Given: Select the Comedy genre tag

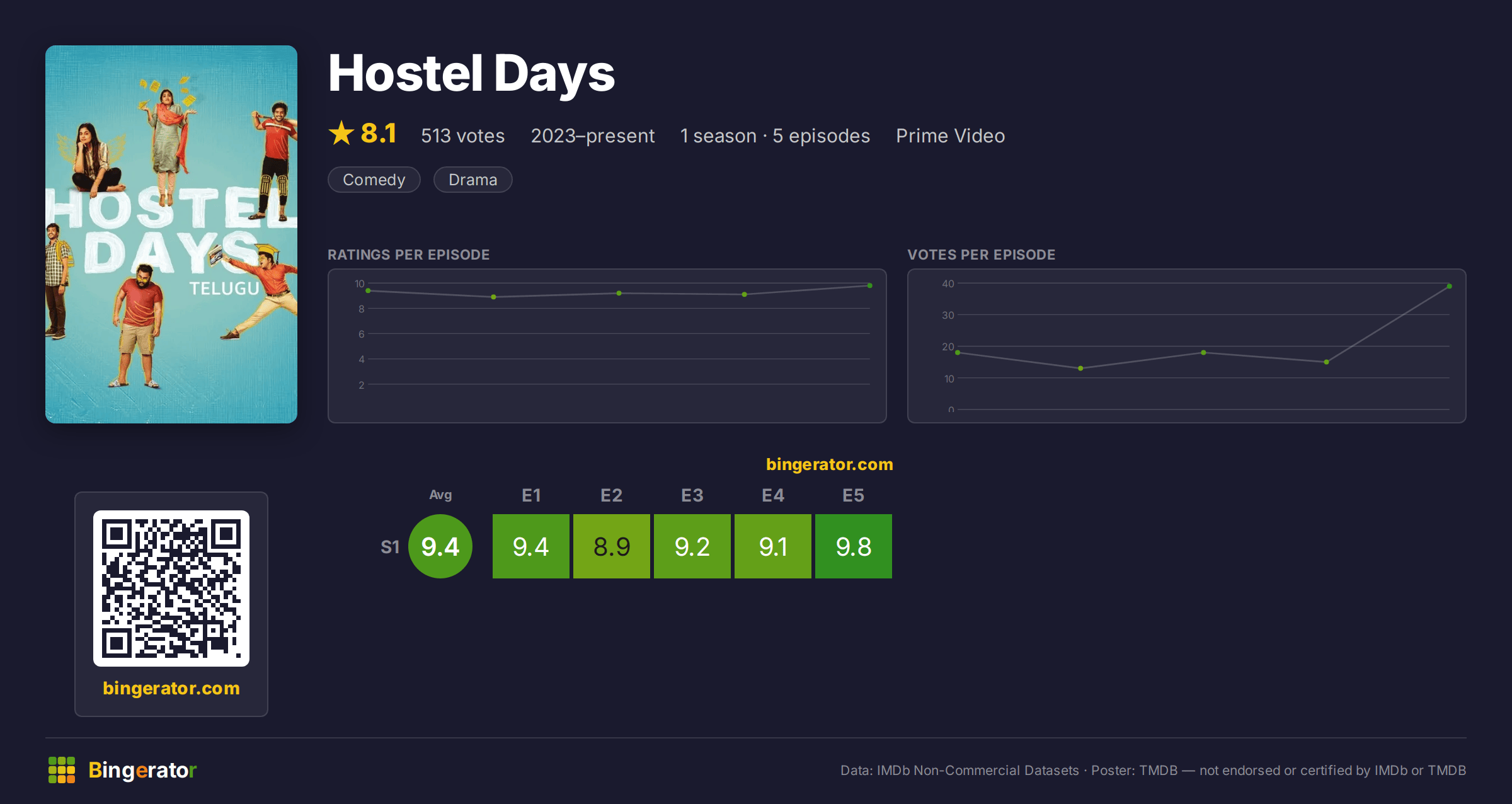Looking at the screenshot, I should pyautogui.click(x=374, y=180).
